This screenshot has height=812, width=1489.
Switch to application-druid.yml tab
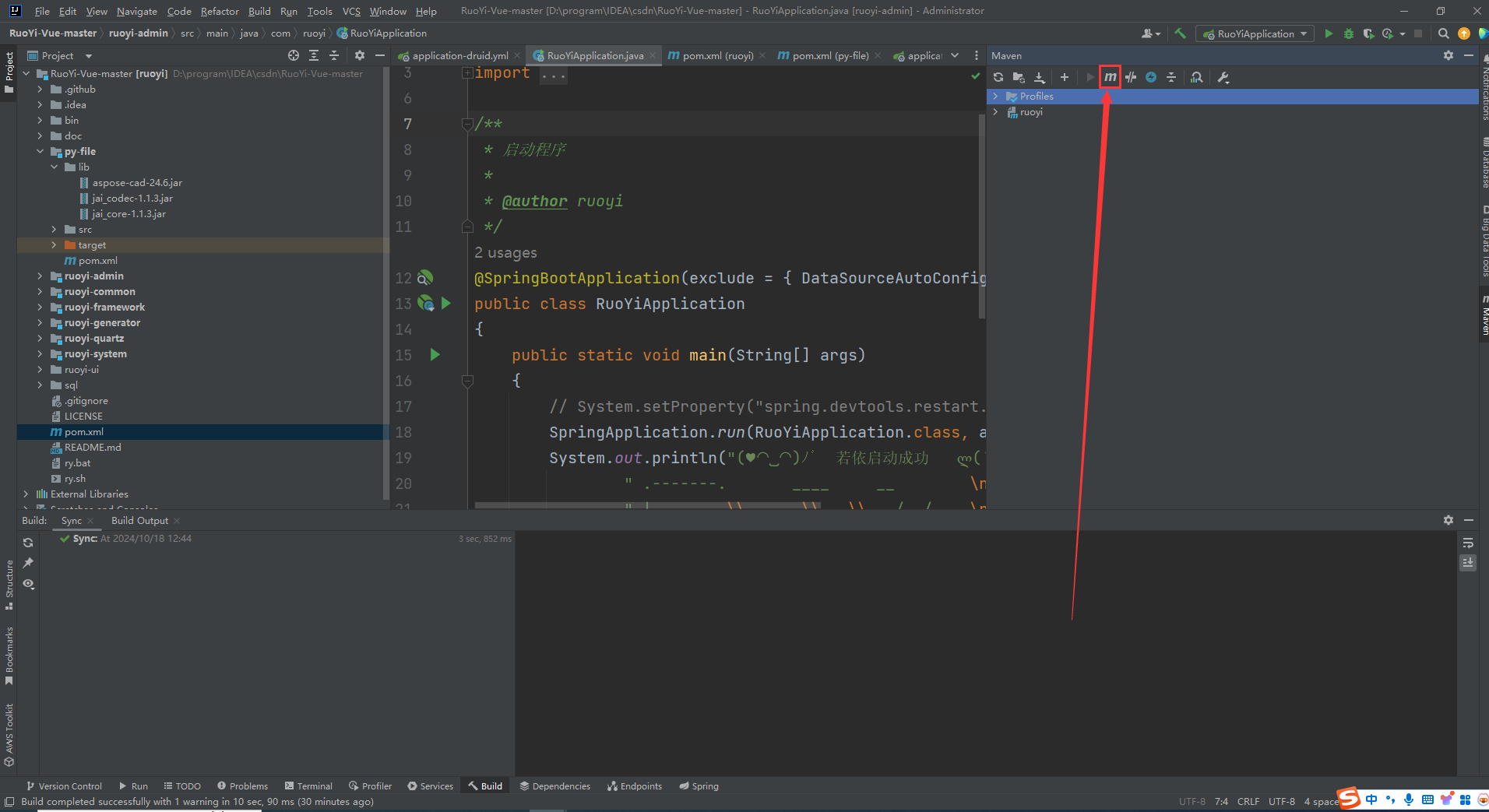459,55
